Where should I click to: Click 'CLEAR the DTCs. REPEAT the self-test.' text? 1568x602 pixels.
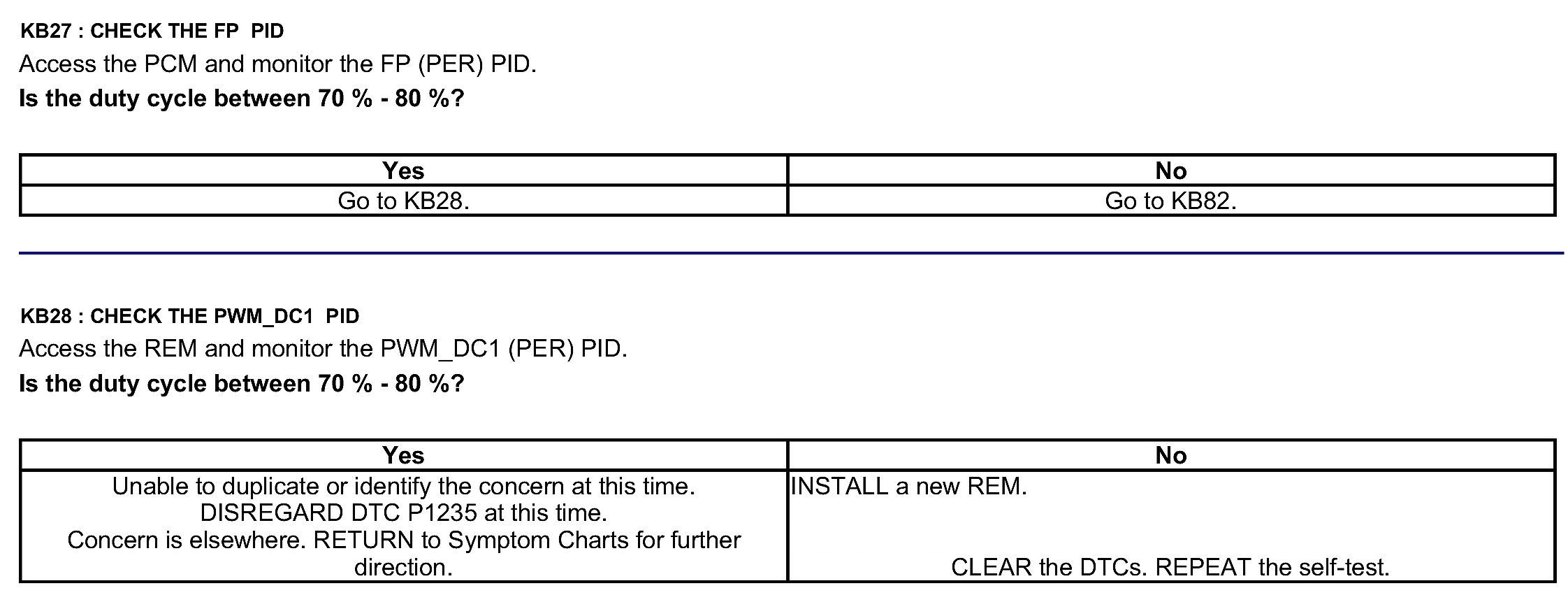[1170, 567]
